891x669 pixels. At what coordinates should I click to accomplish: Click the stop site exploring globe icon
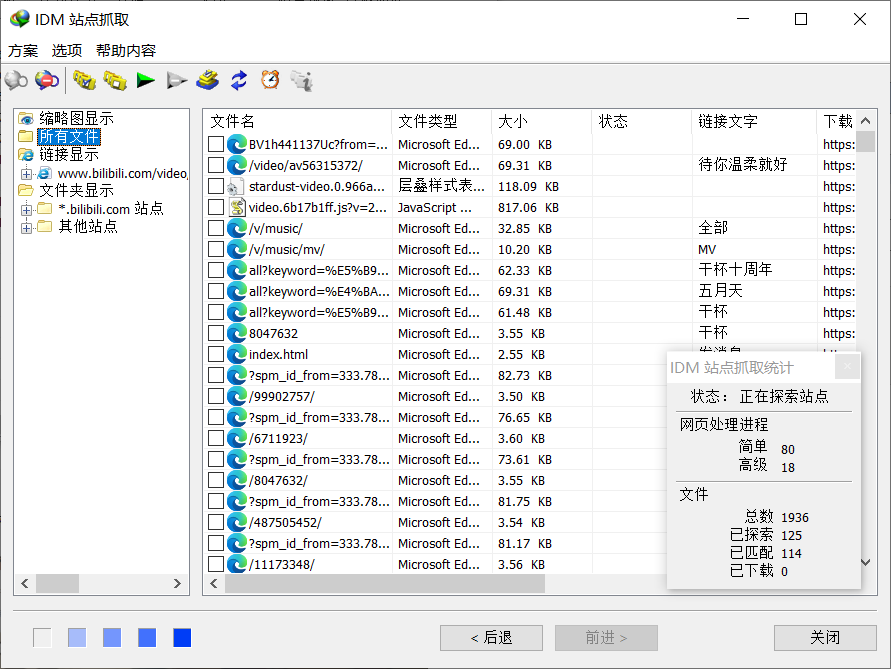point(47,81)
